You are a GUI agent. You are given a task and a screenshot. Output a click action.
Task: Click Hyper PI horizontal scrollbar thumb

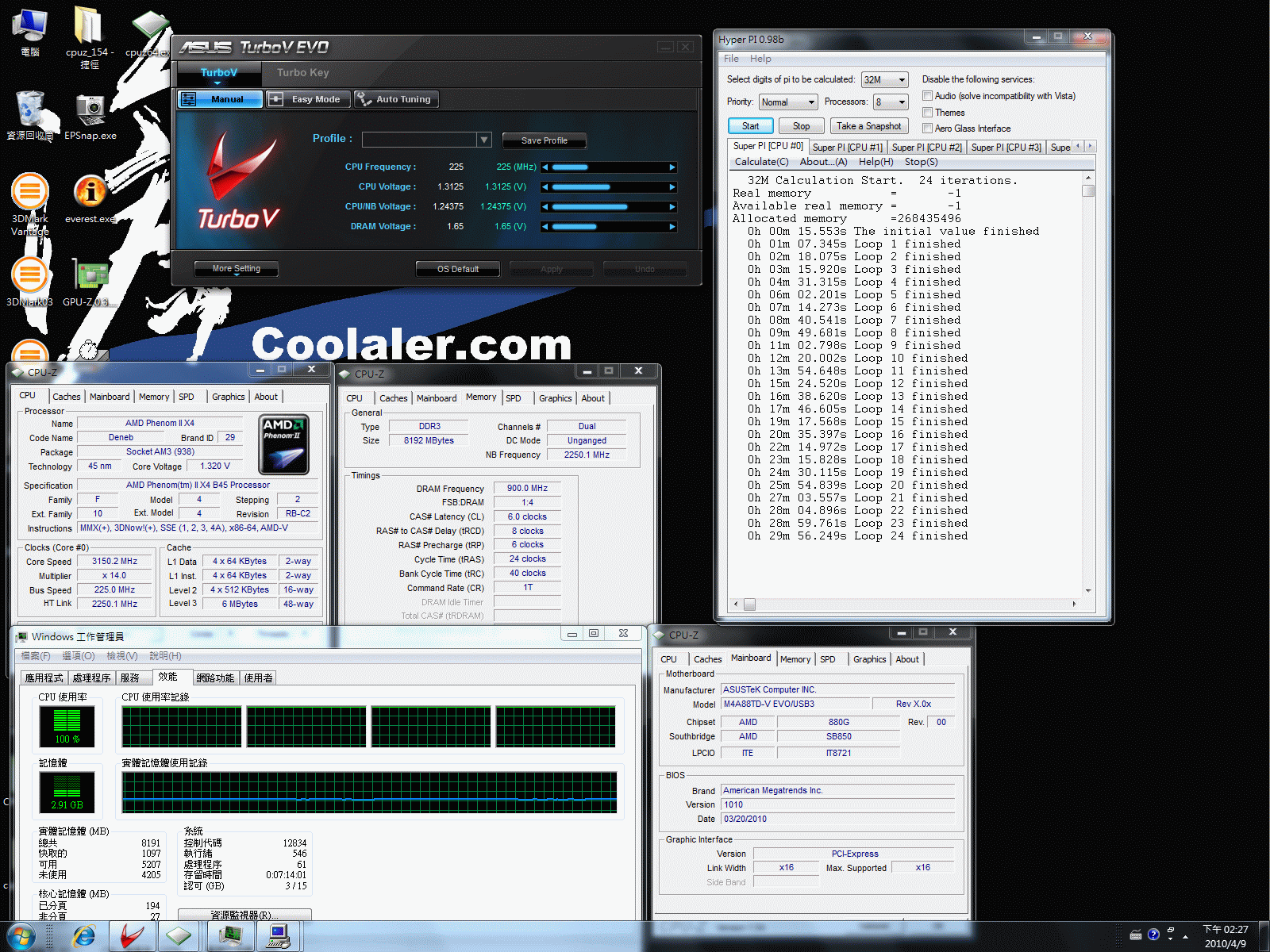point(749,605)
